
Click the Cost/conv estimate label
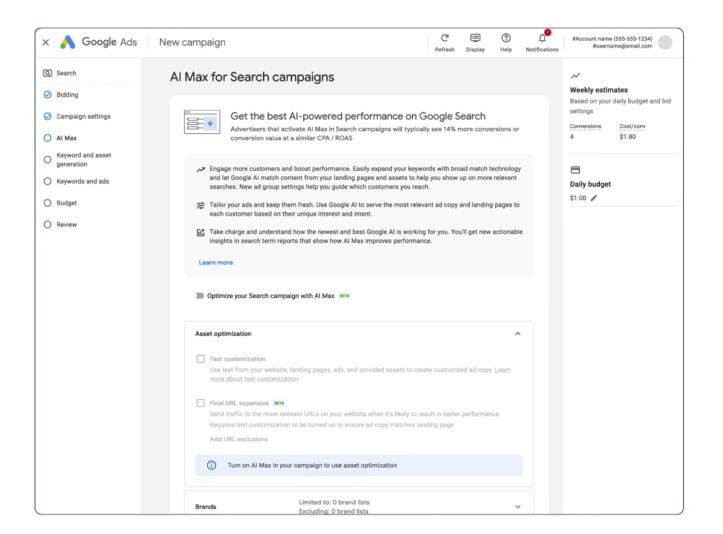point(633,126)
